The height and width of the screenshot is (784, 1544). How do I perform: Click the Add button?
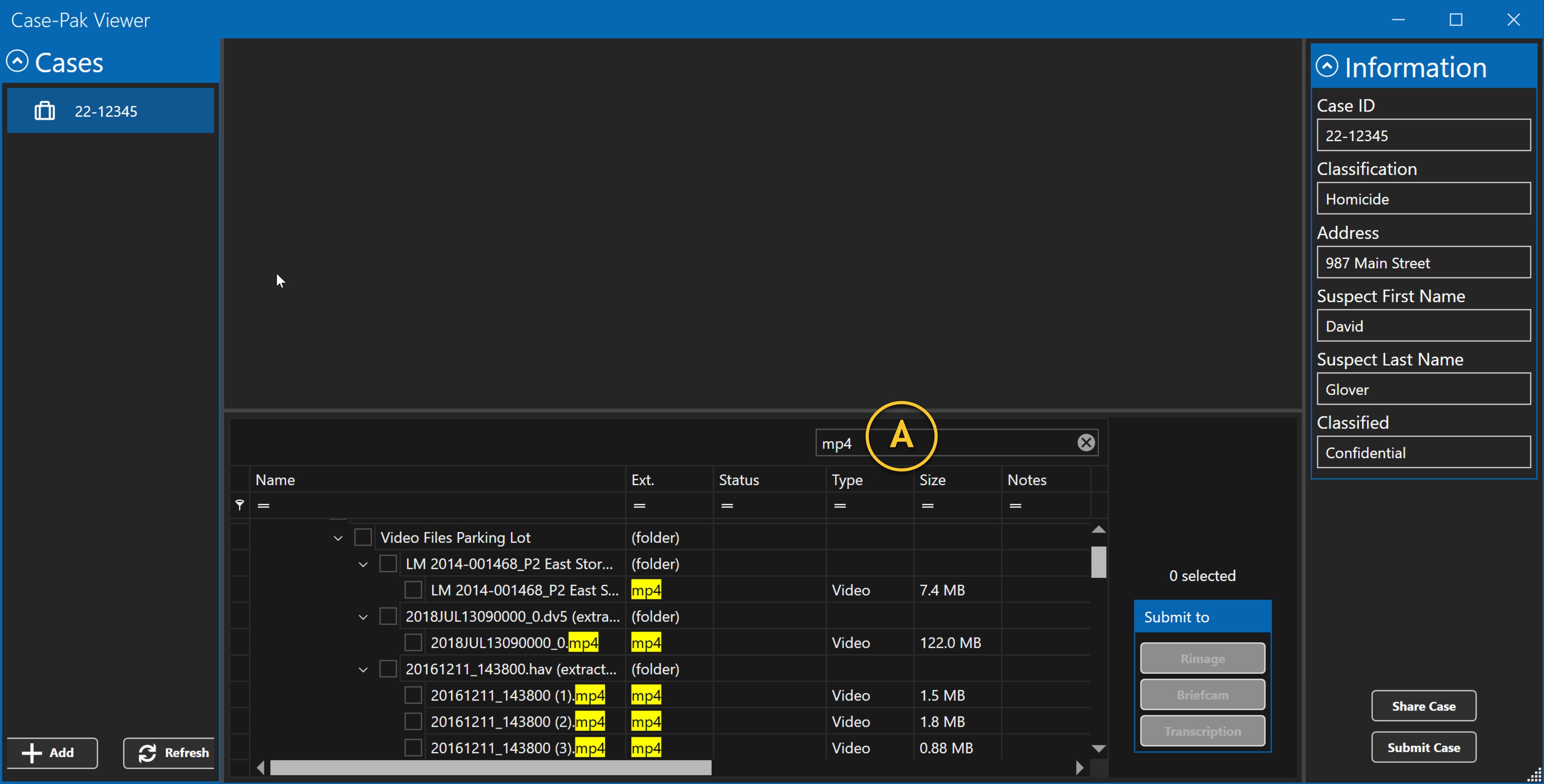[52, 753]
